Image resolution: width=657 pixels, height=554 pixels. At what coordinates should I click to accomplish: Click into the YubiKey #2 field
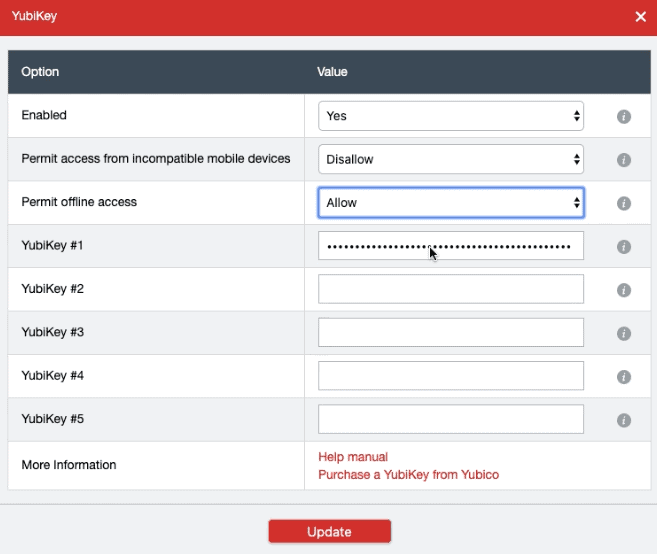pyautogui.click(x=451, y=289)
